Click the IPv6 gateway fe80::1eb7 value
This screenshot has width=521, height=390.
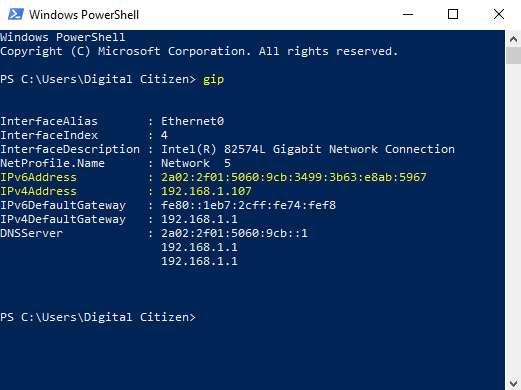coord(249,205)
